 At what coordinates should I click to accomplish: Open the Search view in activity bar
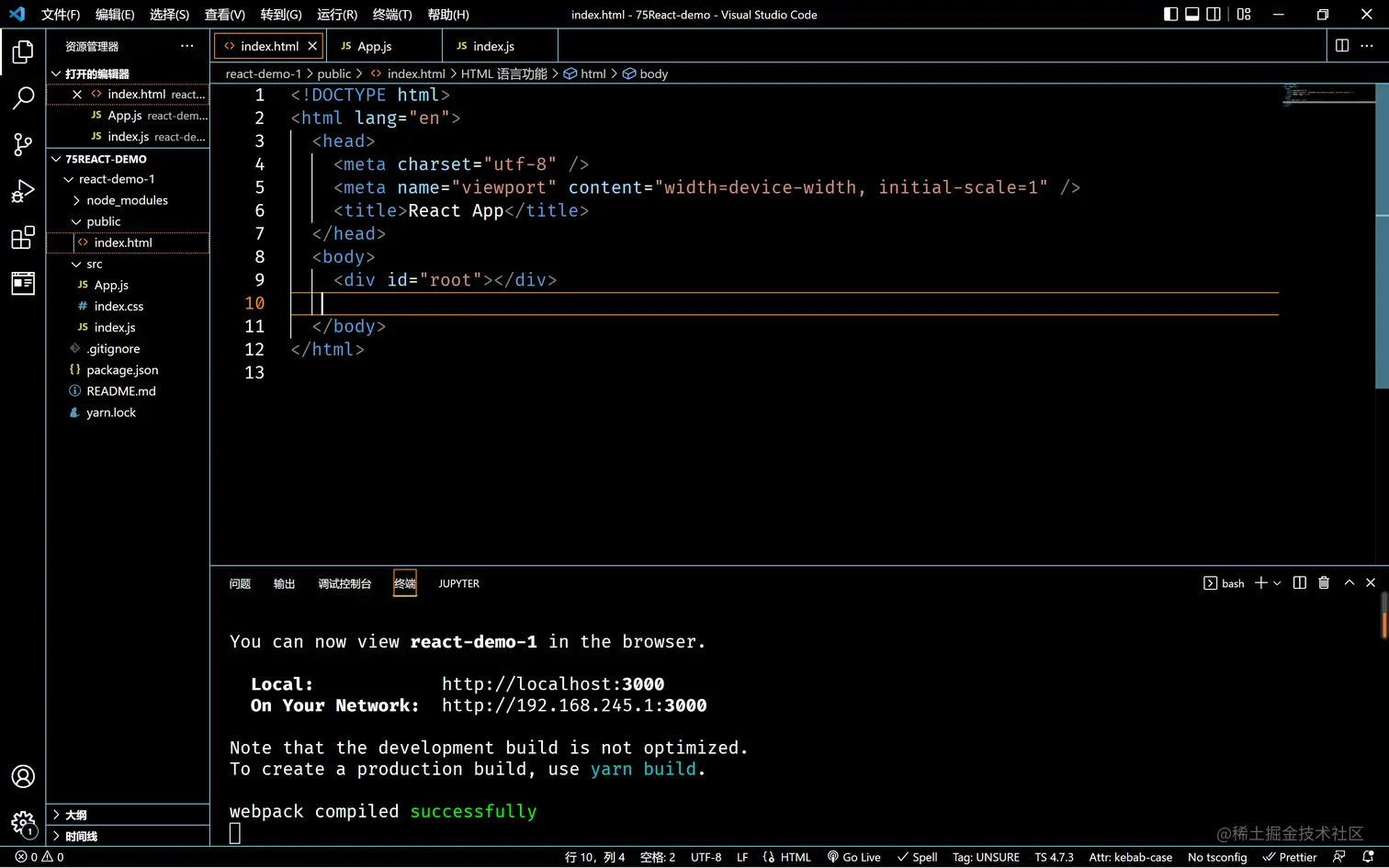tap(23, 97)
